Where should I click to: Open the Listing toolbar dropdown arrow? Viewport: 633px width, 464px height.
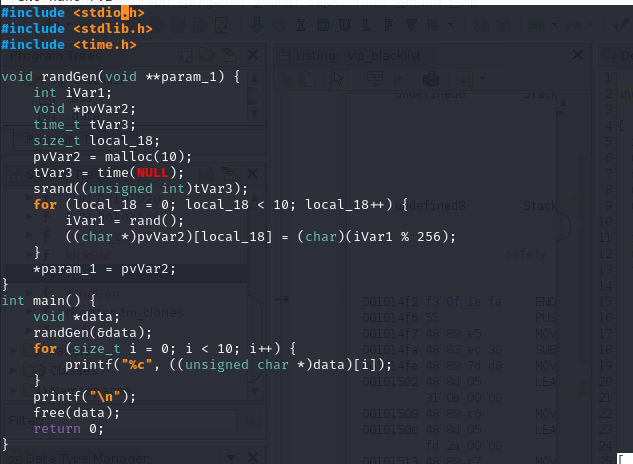click(482, 78)
